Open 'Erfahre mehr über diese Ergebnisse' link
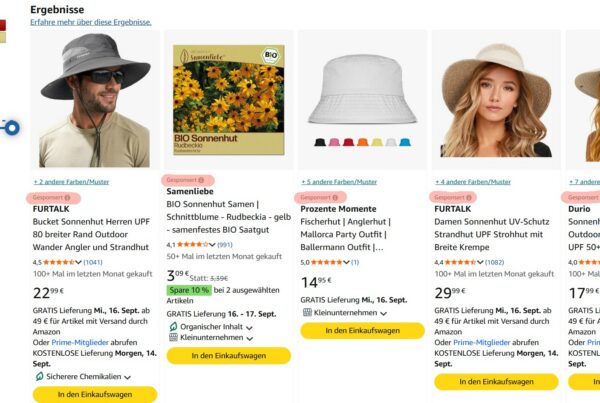600x403 pixels. (x=91, y=22)
